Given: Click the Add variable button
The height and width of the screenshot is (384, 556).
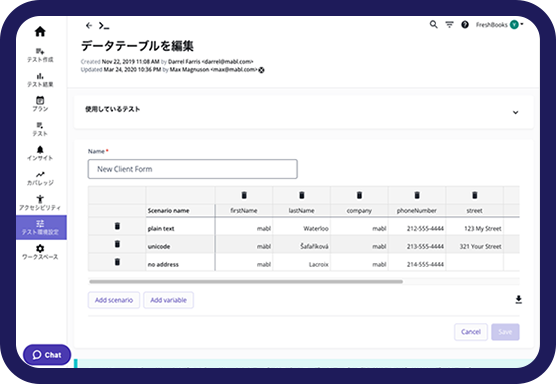Looking at the screenshot, I should (168, 300).
